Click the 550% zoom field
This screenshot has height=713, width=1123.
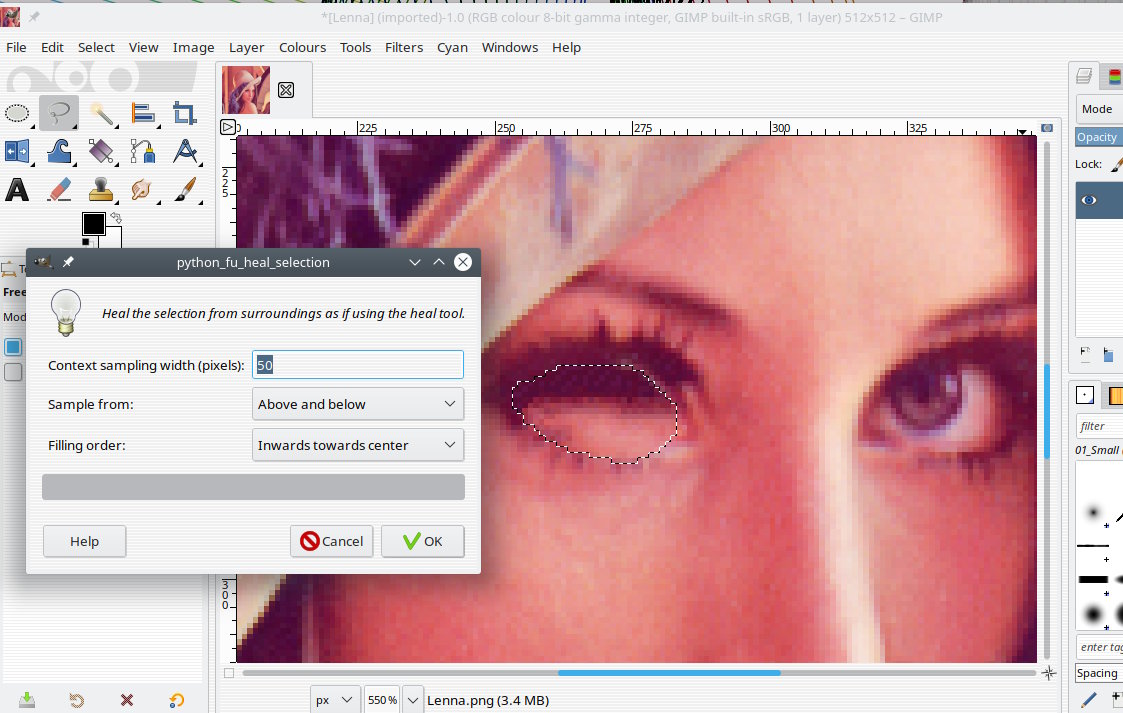[x=382, y=699]
